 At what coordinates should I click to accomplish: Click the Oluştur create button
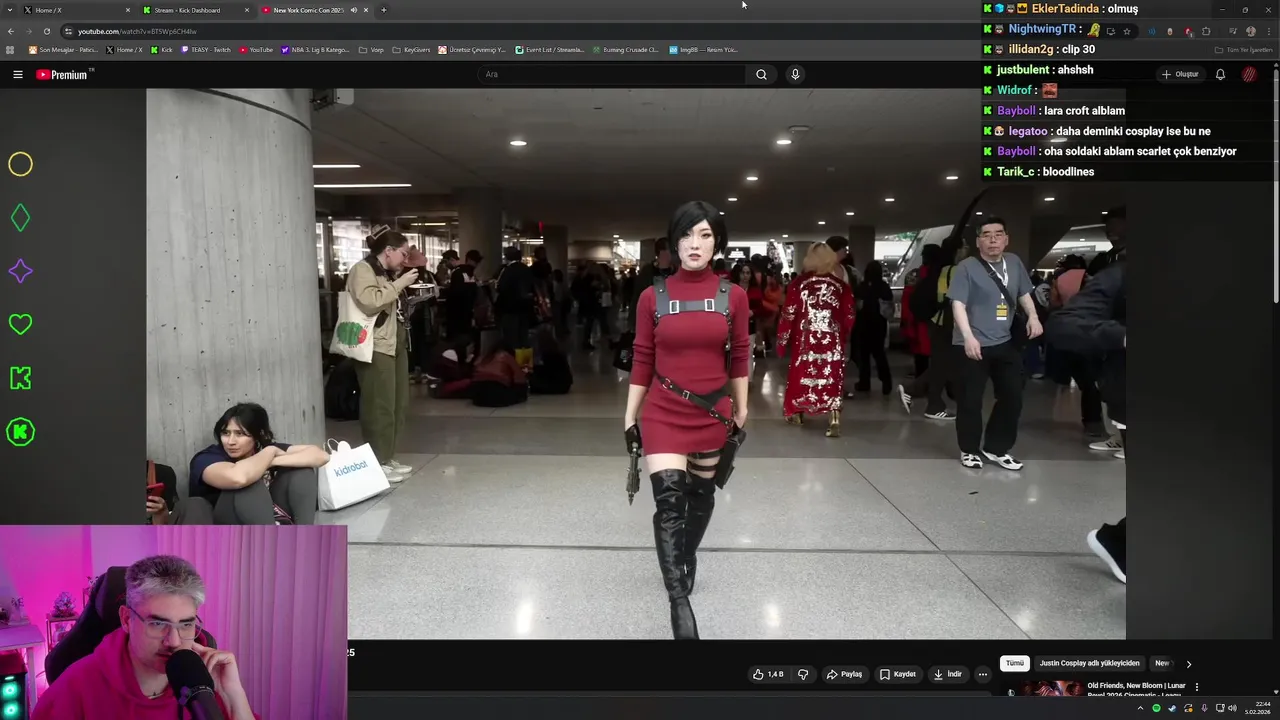coord(1180,74)
